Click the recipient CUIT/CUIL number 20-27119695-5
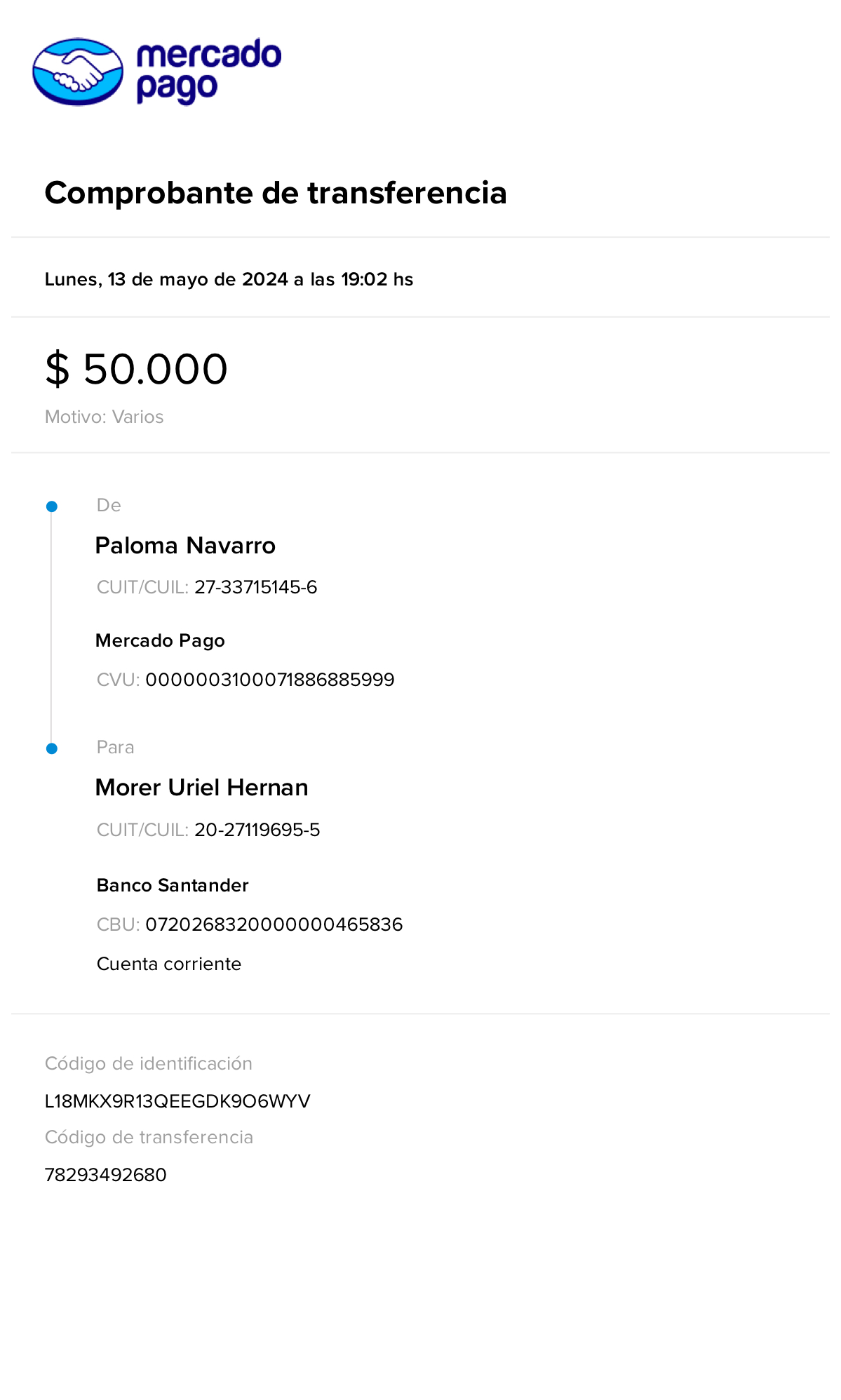This screenshot has width=841, height=1400. (x=257, y=830)
